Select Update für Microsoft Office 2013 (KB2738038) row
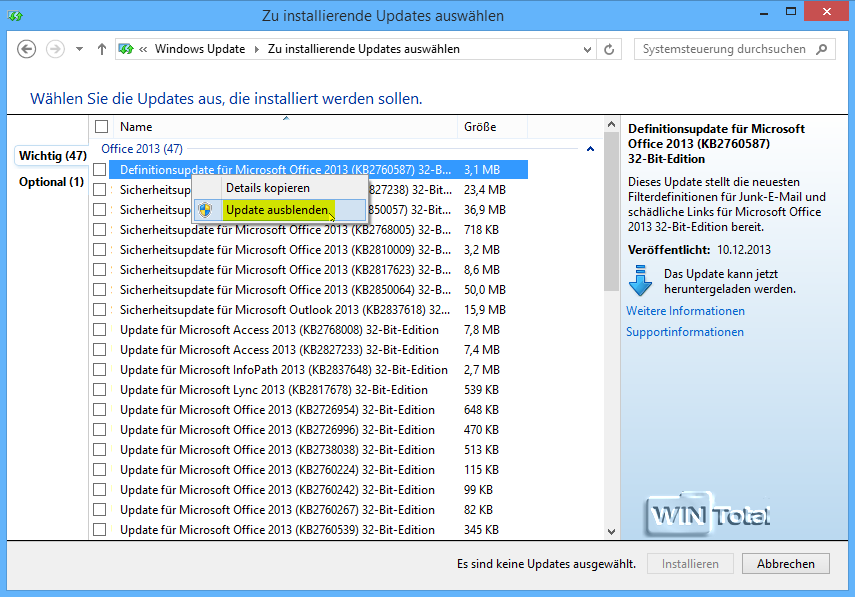The image size is (855, 597). point(318,450)
